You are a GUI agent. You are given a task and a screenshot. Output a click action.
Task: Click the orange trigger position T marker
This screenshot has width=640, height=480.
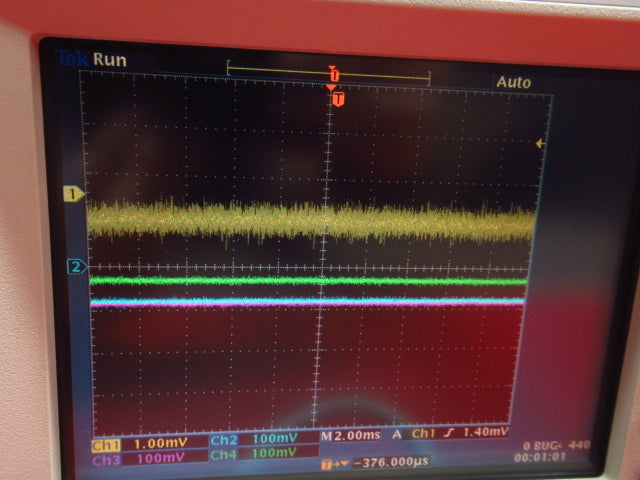point(337,98)
